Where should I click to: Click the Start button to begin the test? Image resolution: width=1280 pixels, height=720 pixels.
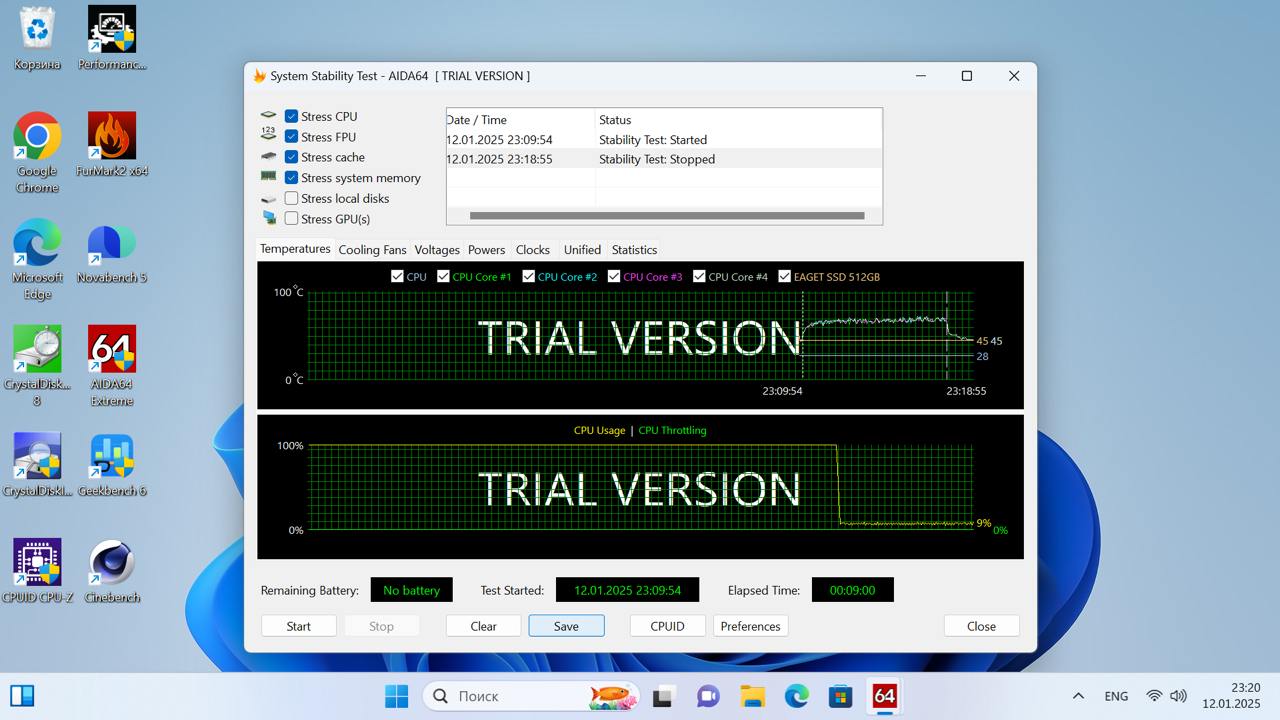point(299,626)
